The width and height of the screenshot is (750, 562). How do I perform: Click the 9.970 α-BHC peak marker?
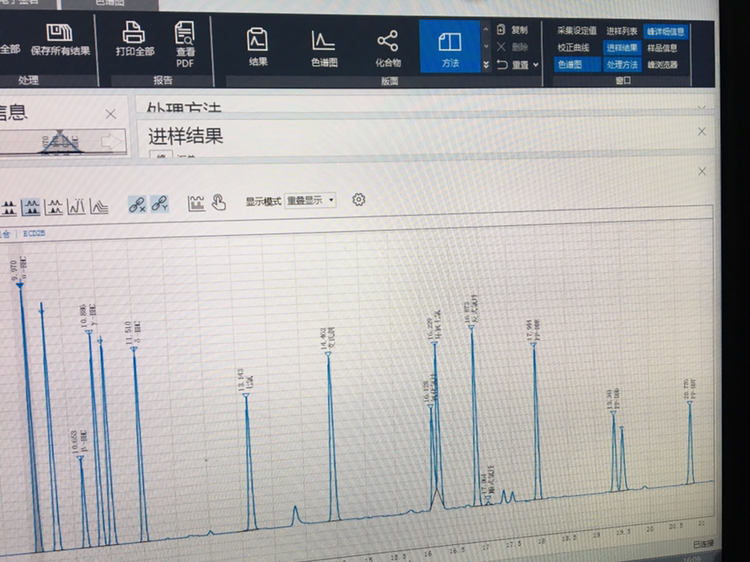point(20,286)
